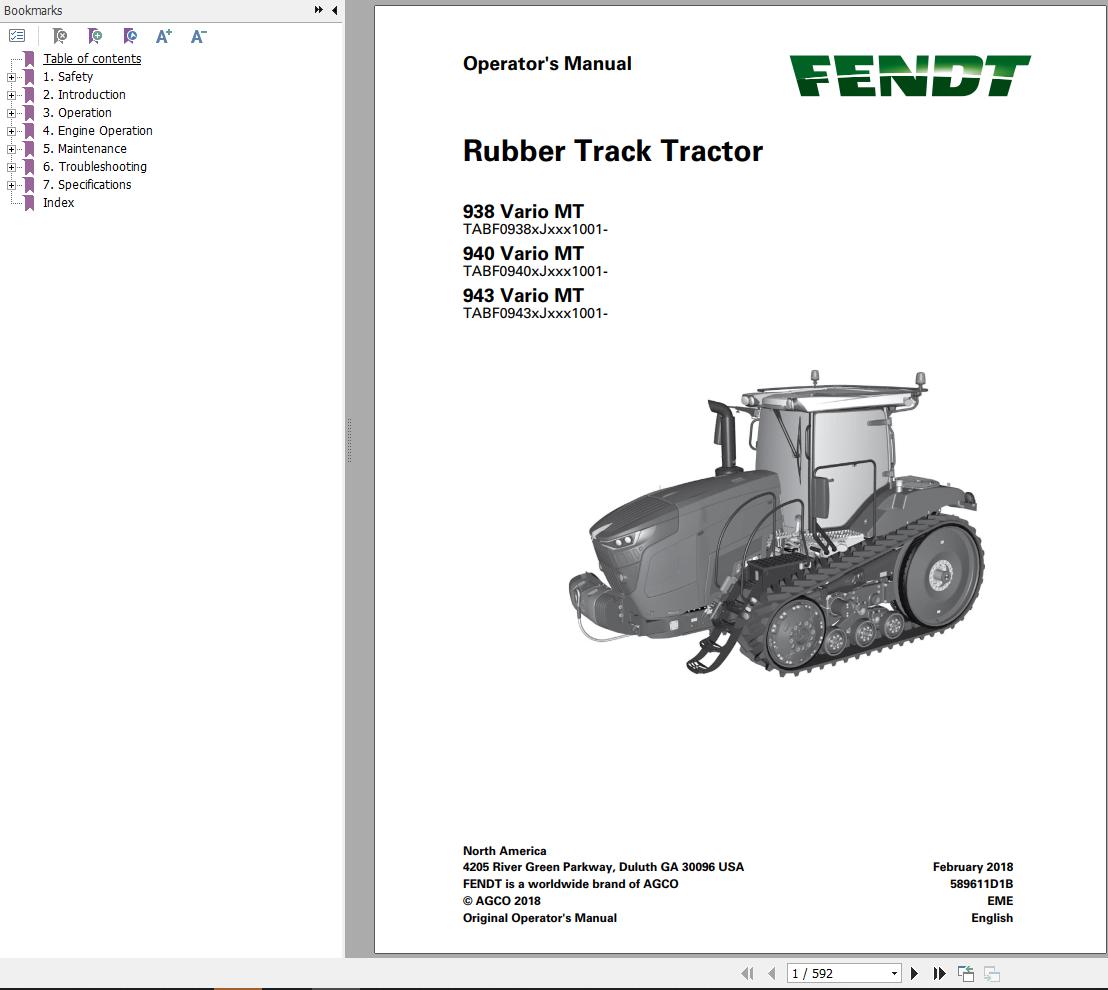
Task: Click the FENDT logo on the page
Action: tap(909, 76)
